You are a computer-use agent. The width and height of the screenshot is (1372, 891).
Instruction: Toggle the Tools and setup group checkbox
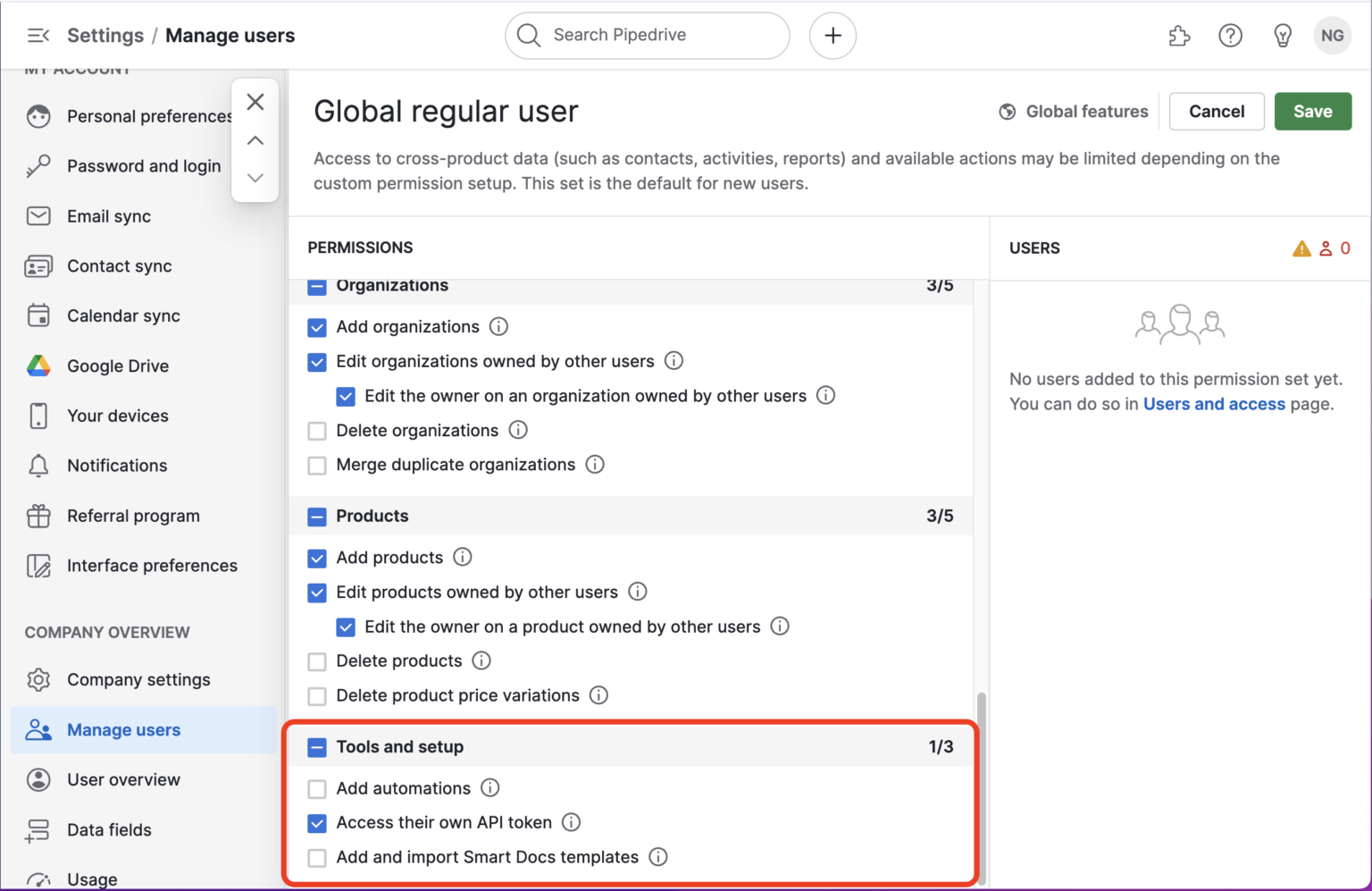pyautogui.click(x=317, y=747)
